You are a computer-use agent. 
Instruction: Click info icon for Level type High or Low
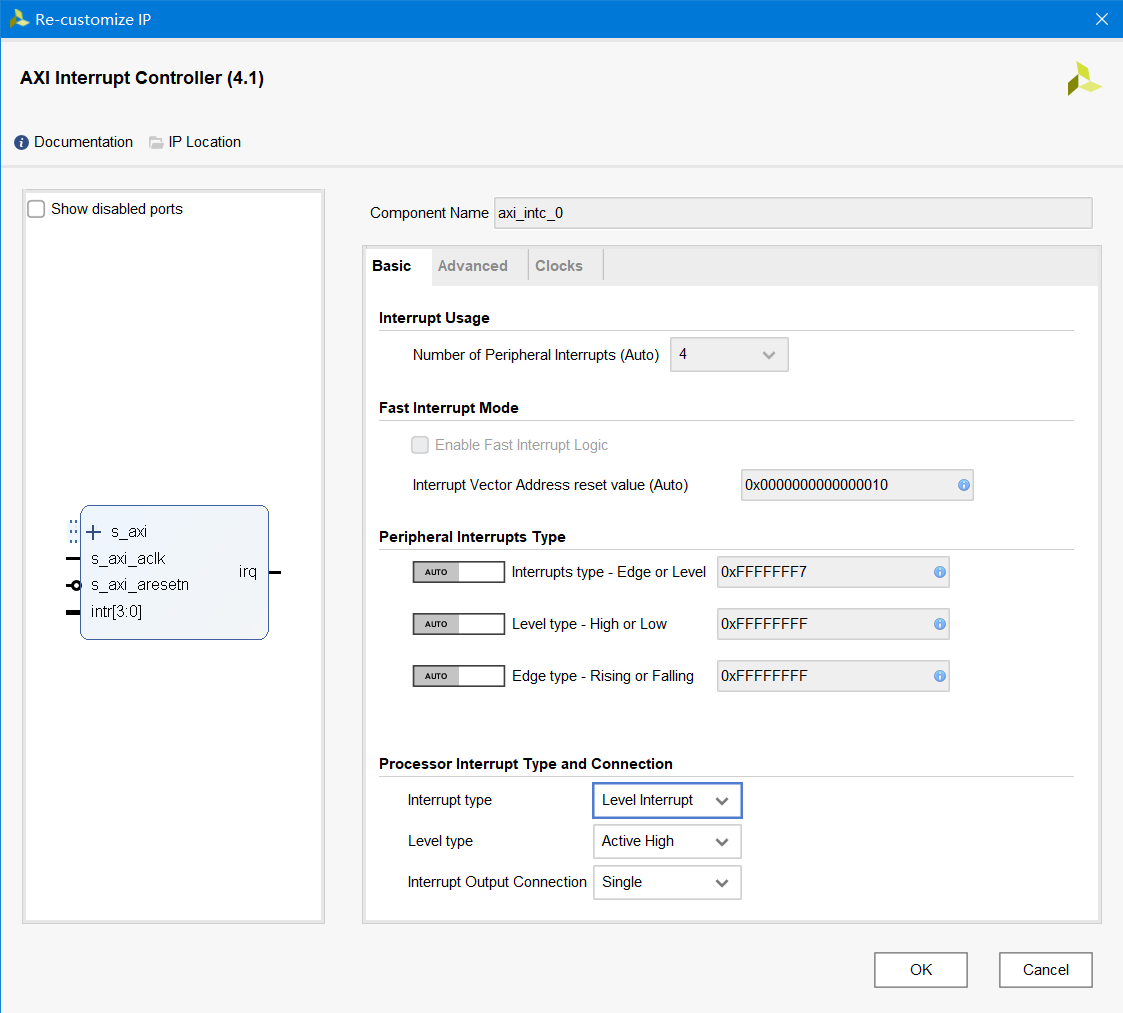coord(940,624)
